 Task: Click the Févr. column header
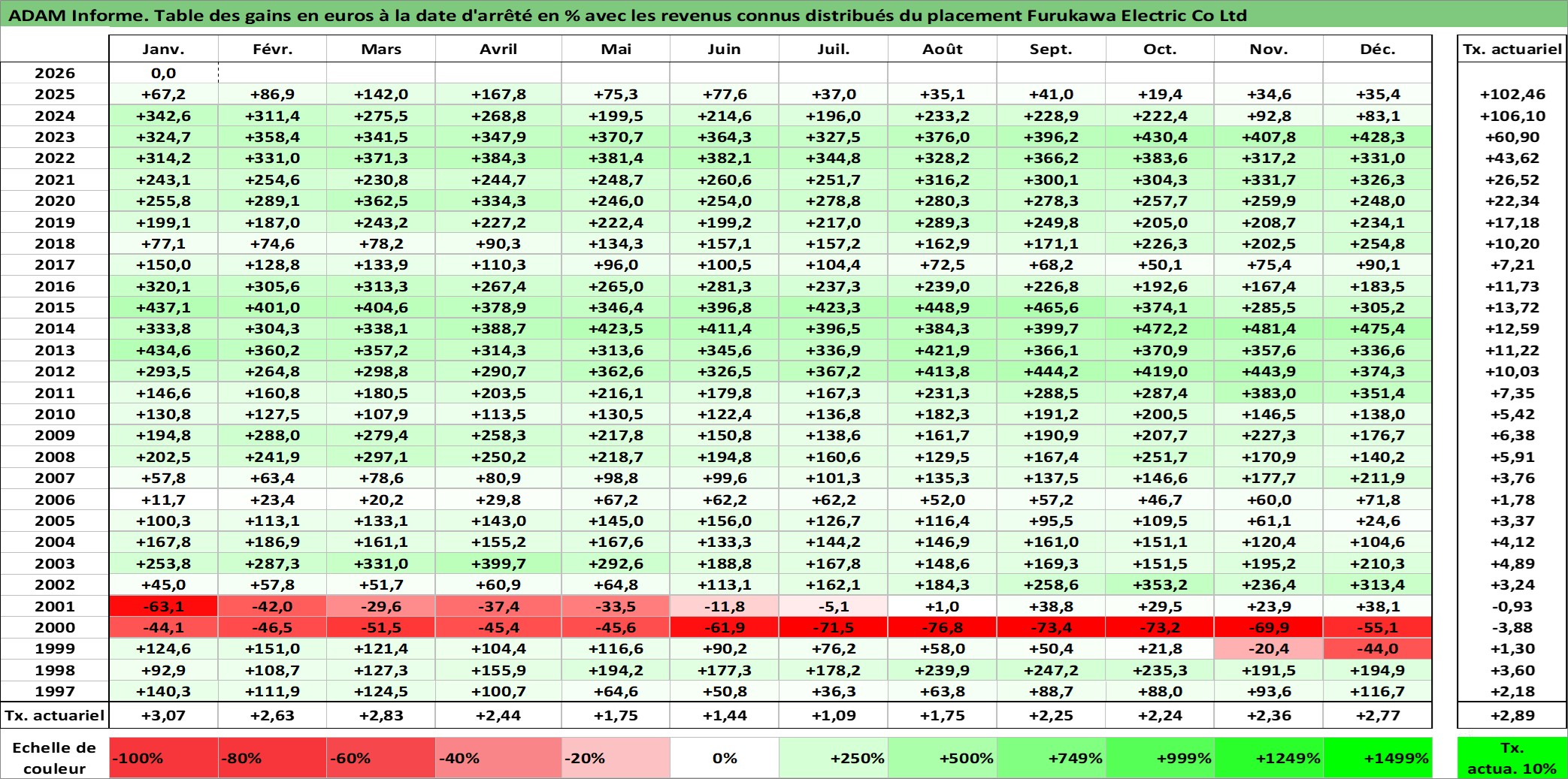click(x=272, y=49)
